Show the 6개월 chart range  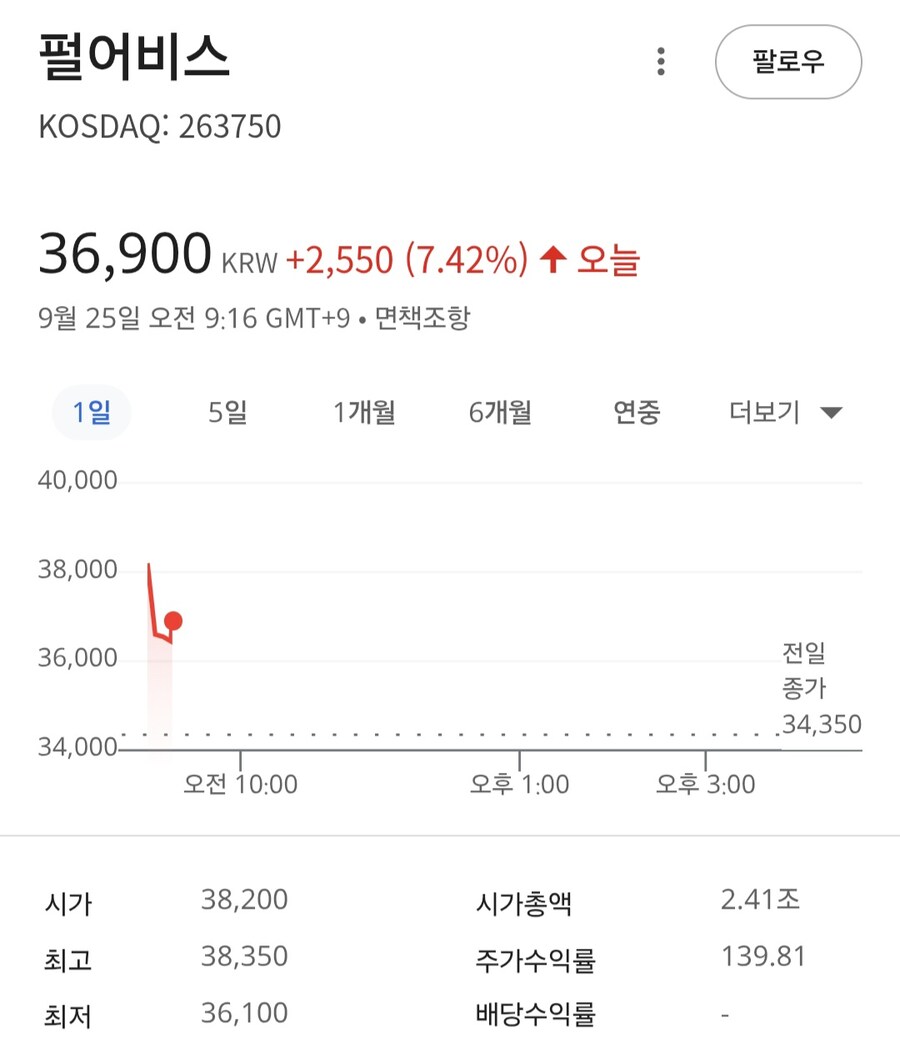click(x=500, y=412)
